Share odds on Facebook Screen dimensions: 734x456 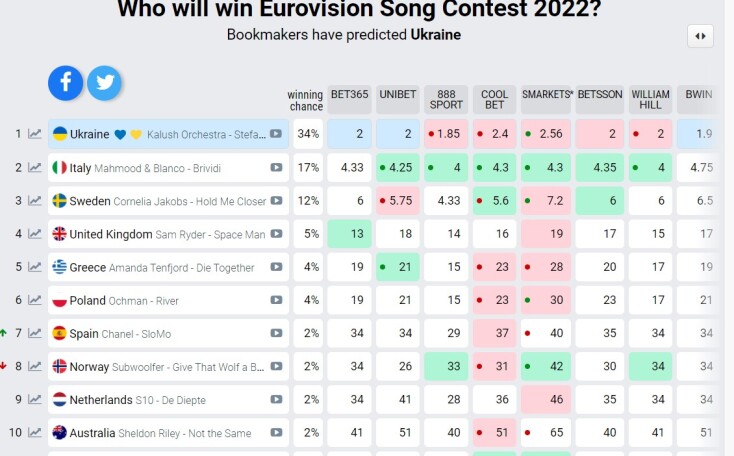[x=66, y=83]
